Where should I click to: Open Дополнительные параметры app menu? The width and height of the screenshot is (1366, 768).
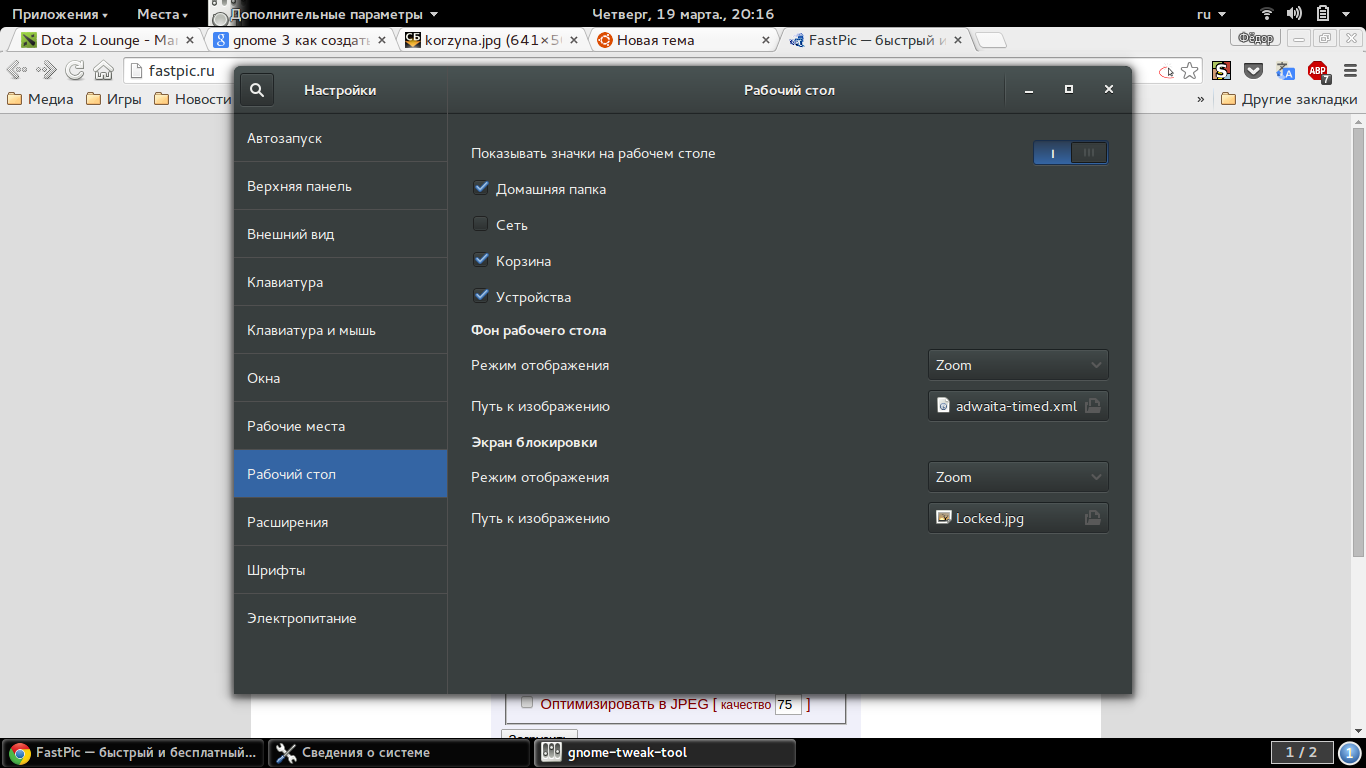[324, 14]
